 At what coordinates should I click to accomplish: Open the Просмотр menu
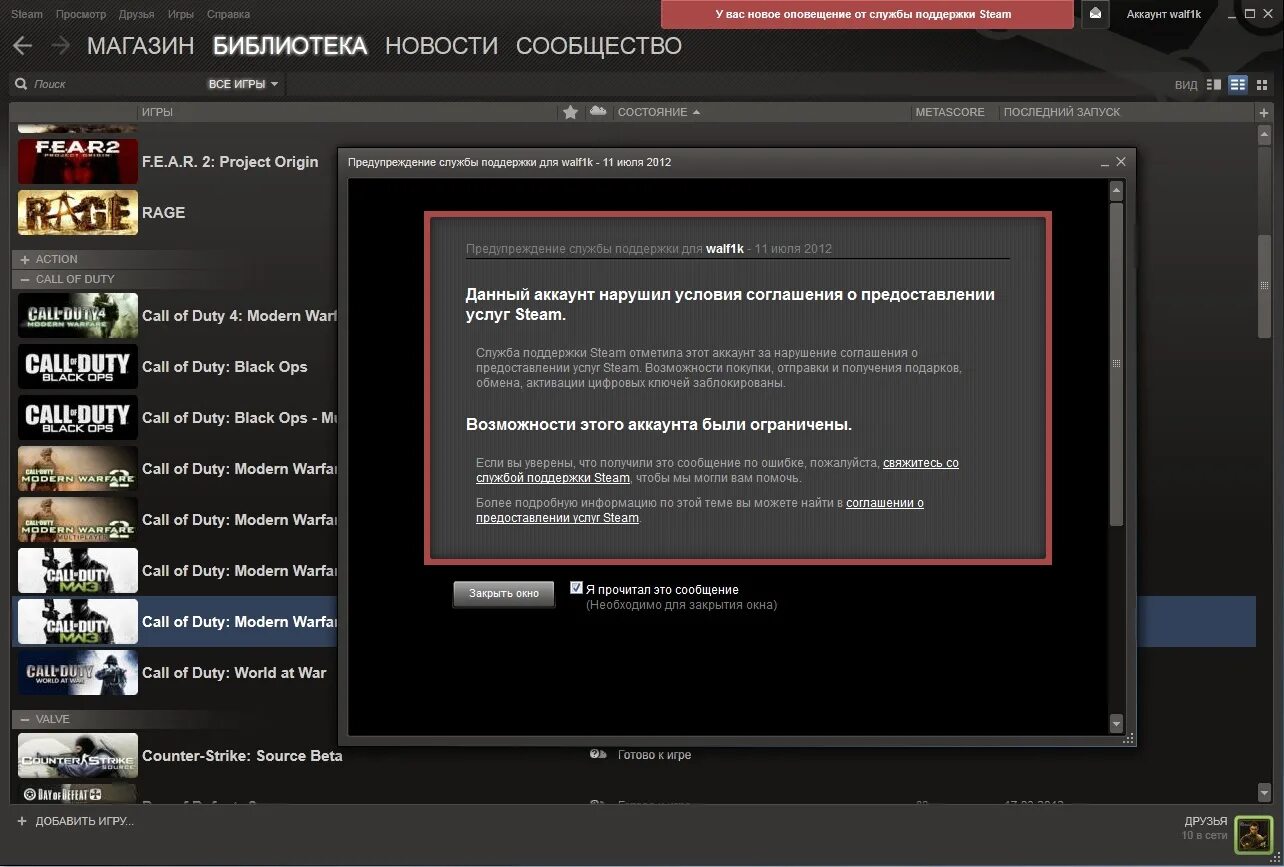81,14
